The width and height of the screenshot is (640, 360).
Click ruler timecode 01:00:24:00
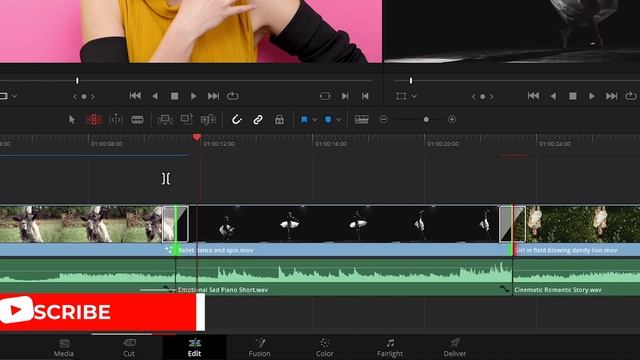555,144
